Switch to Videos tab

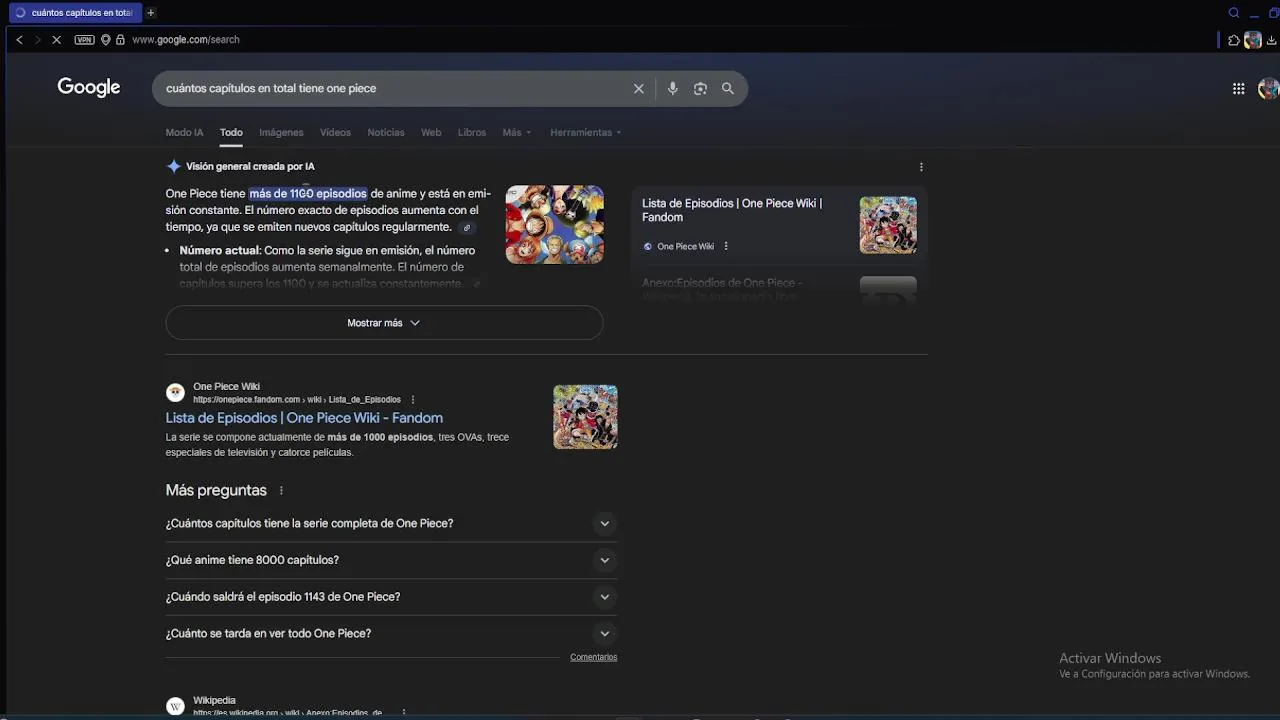[335, 133]
